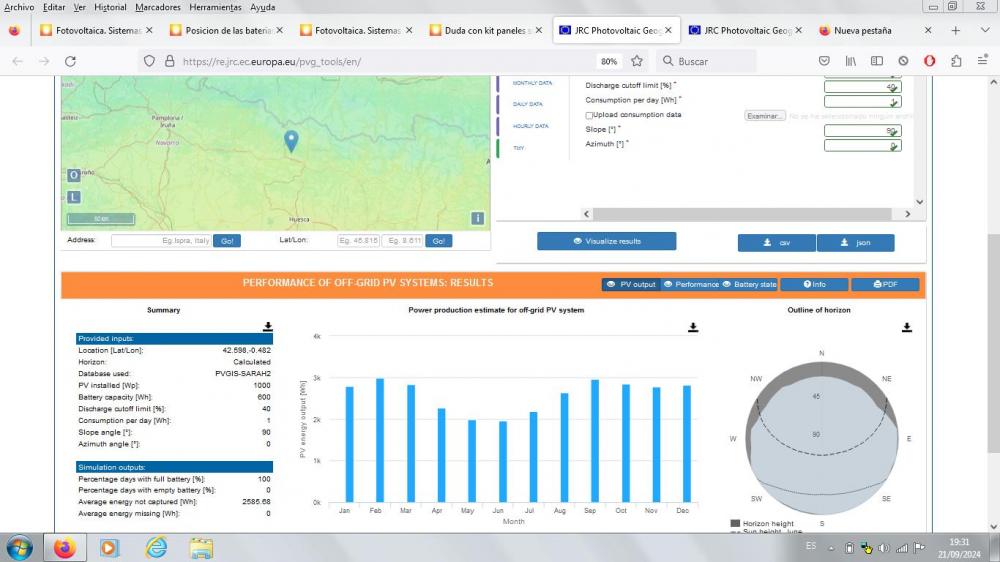Download the Outline of horizon data
Viewport: 1000px width, 562px height.
pyautogui.click(x=907, y=327)
